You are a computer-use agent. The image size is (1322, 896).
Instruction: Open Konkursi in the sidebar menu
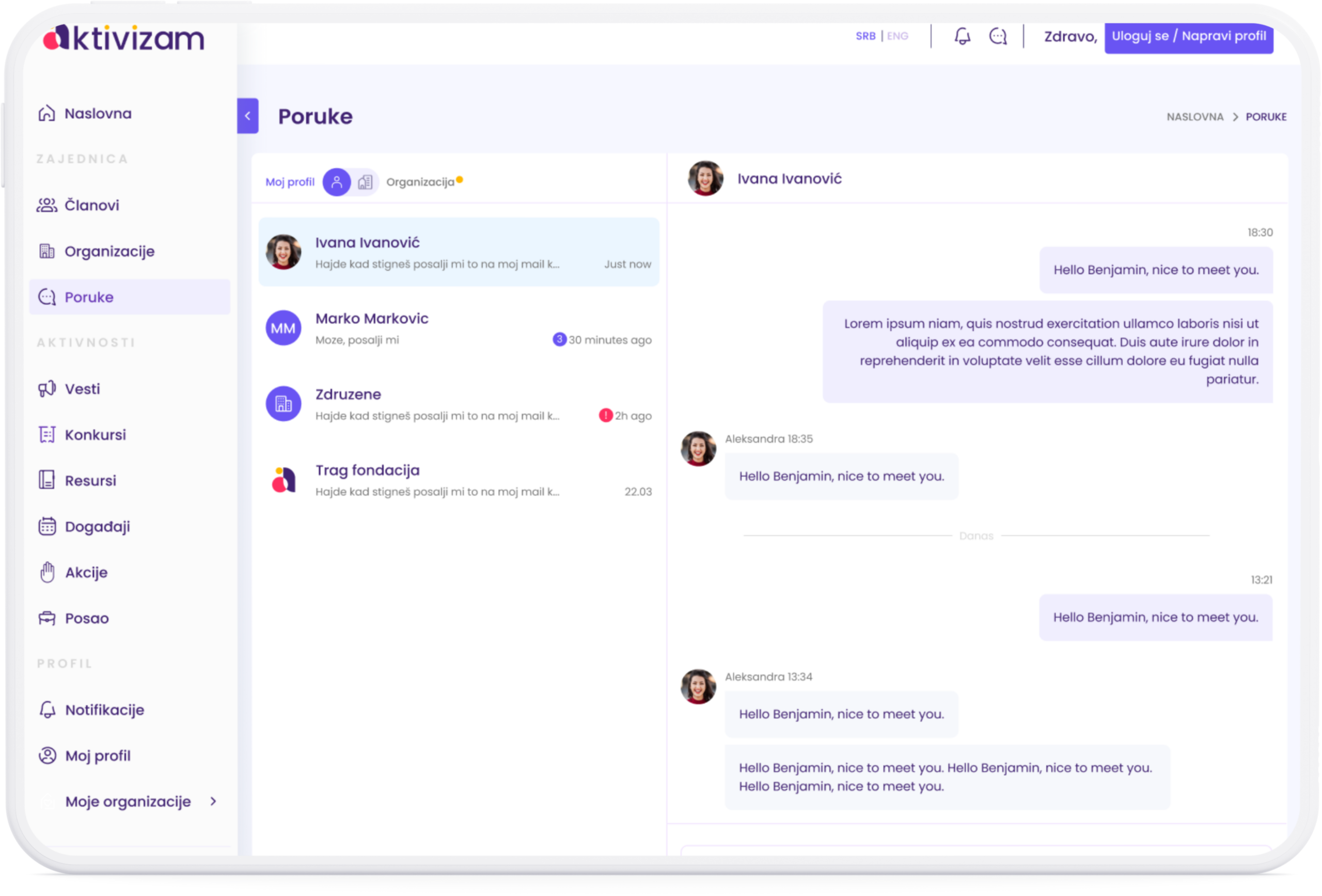click(x=95, y=435)
